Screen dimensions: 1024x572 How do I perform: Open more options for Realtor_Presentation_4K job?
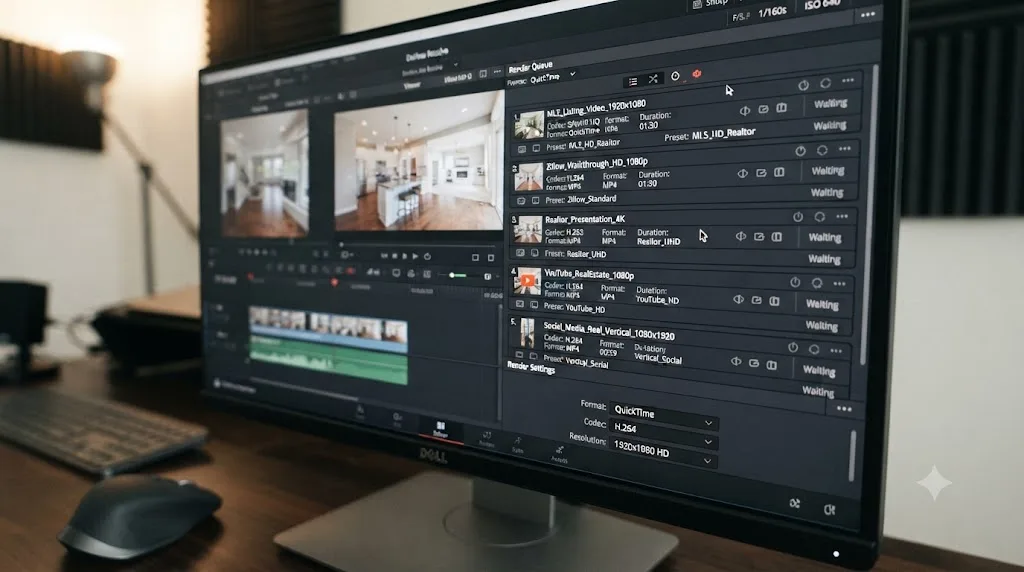point(842,216)
